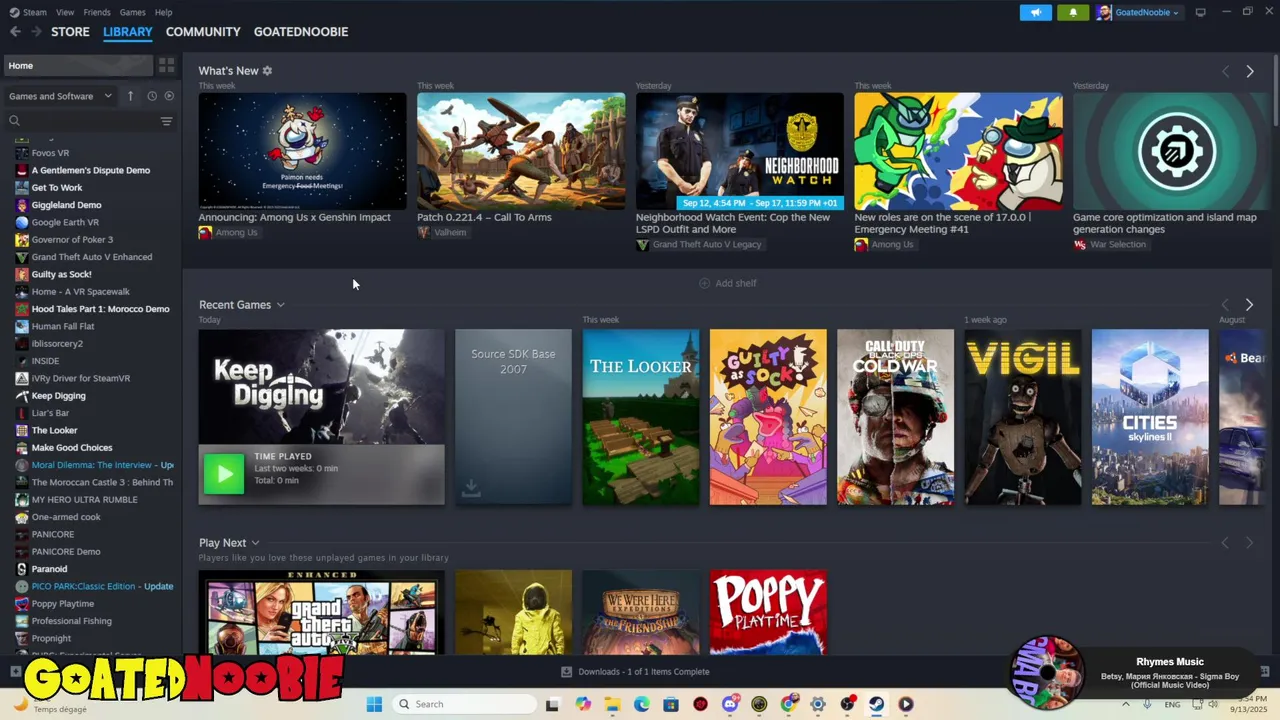Open the Games menu
Image resolution: width=1280 pixels, height=720 pixels.
click(x=132, y=12)
